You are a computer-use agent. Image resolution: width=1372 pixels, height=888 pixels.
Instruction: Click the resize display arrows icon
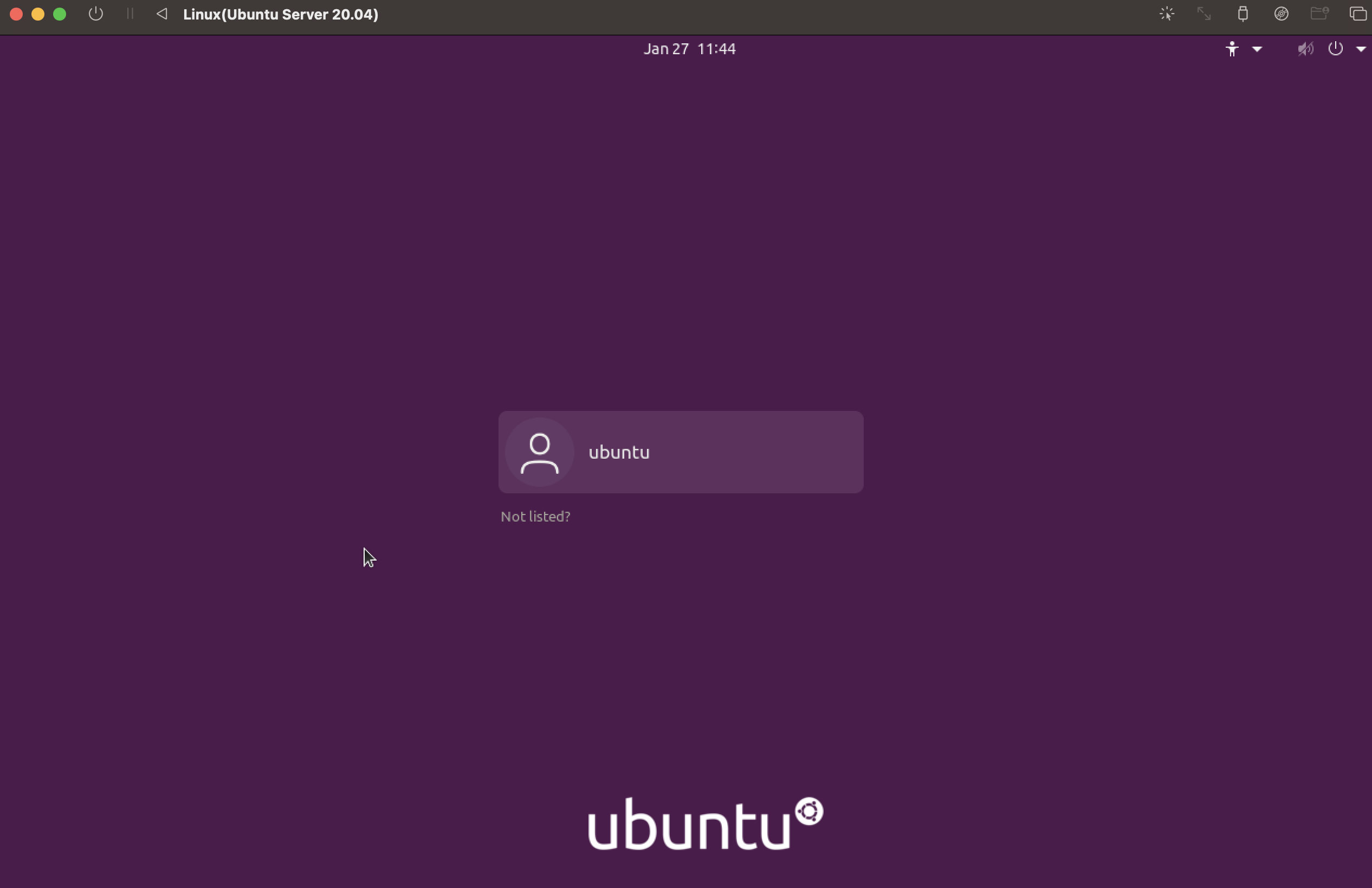pos(1203,14)
